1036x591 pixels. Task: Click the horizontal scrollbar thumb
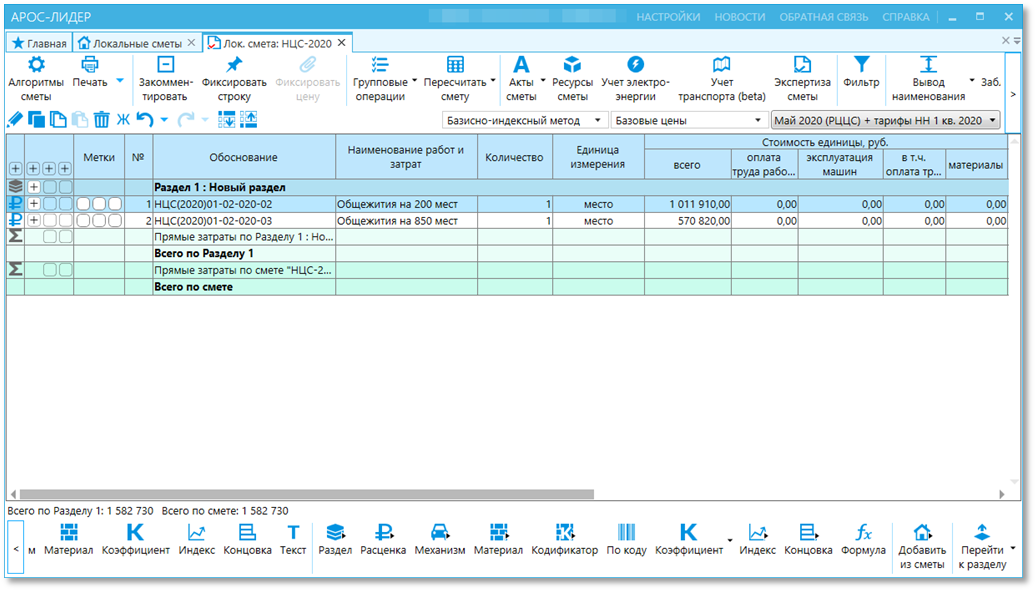click(x=307, y=494)
